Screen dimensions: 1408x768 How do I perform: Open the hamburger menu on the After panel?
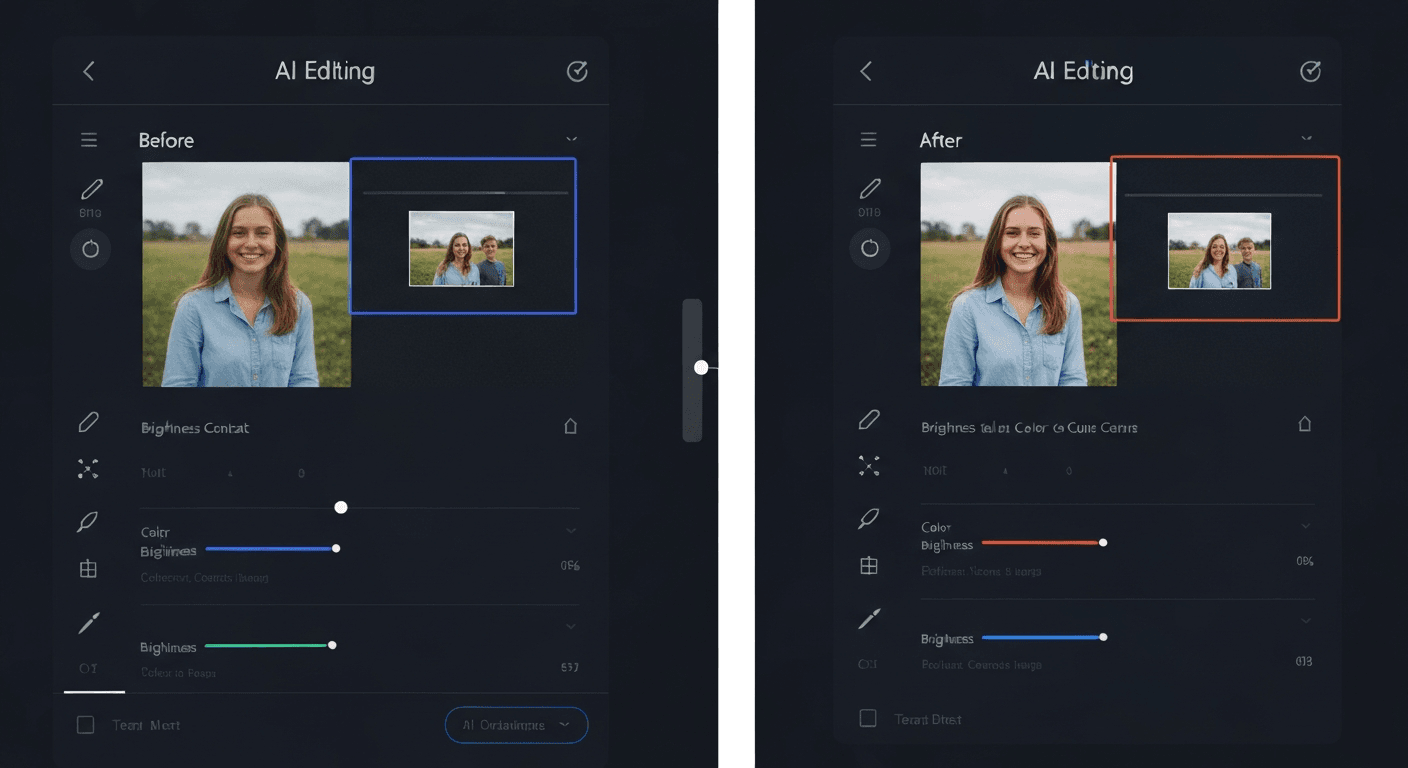pyautogui.click(x=868, y=139)
